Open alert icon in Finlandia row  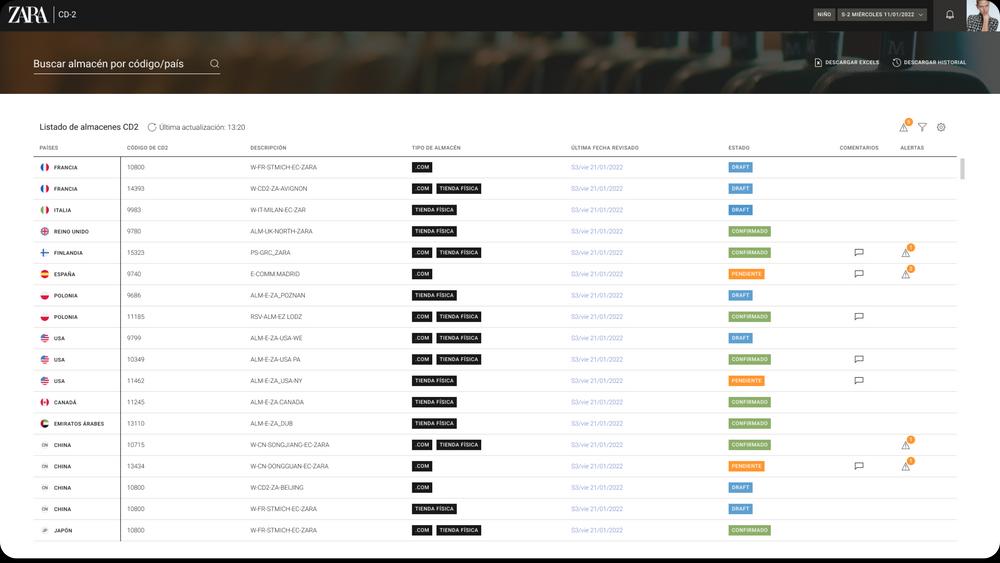906,252
